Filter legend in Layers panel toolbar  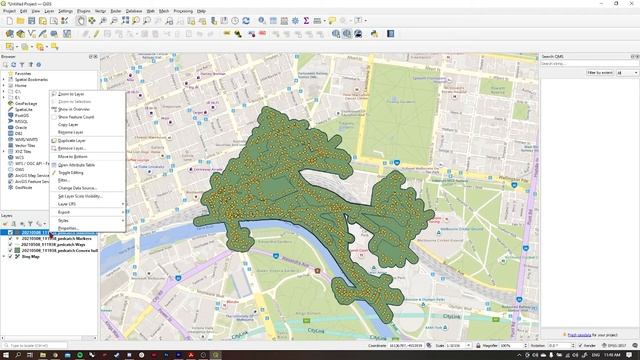tap(30, 224)
